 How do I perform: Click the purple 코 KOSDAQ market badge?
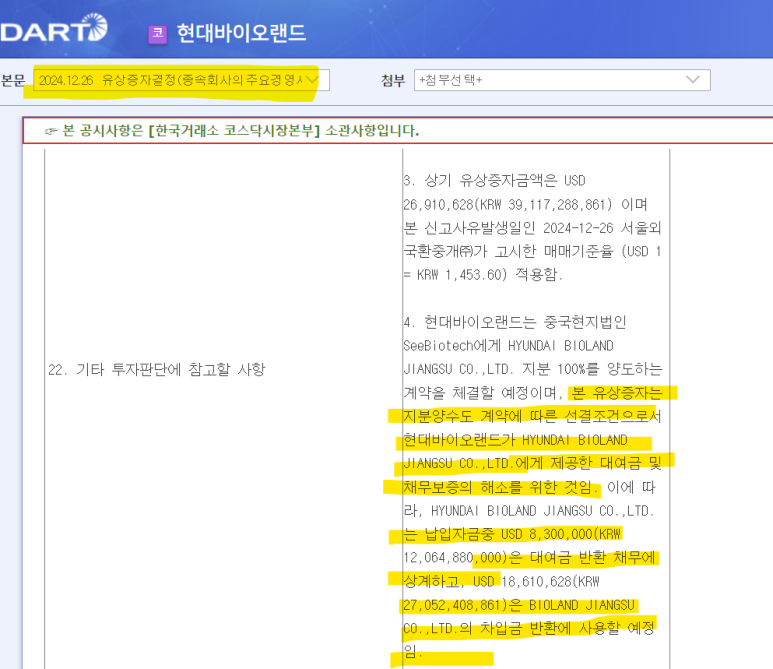click(158, 34)
